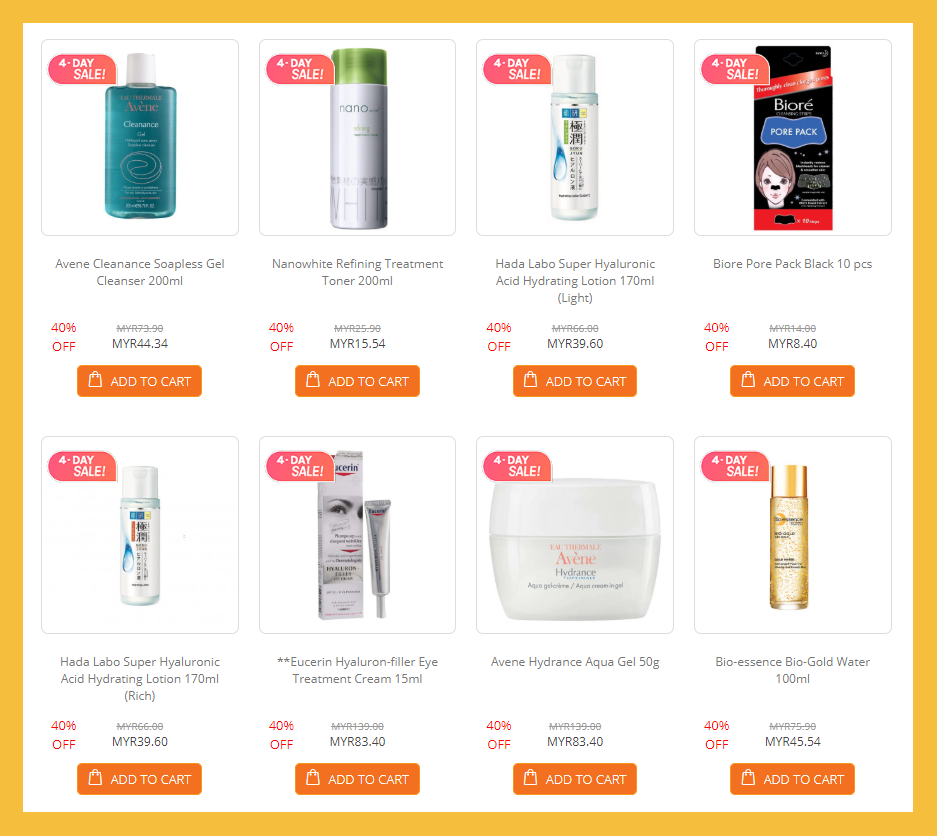The image size is (937, 836).
Task: View Biore Pore Pack product image
Action: pos(793,137)
